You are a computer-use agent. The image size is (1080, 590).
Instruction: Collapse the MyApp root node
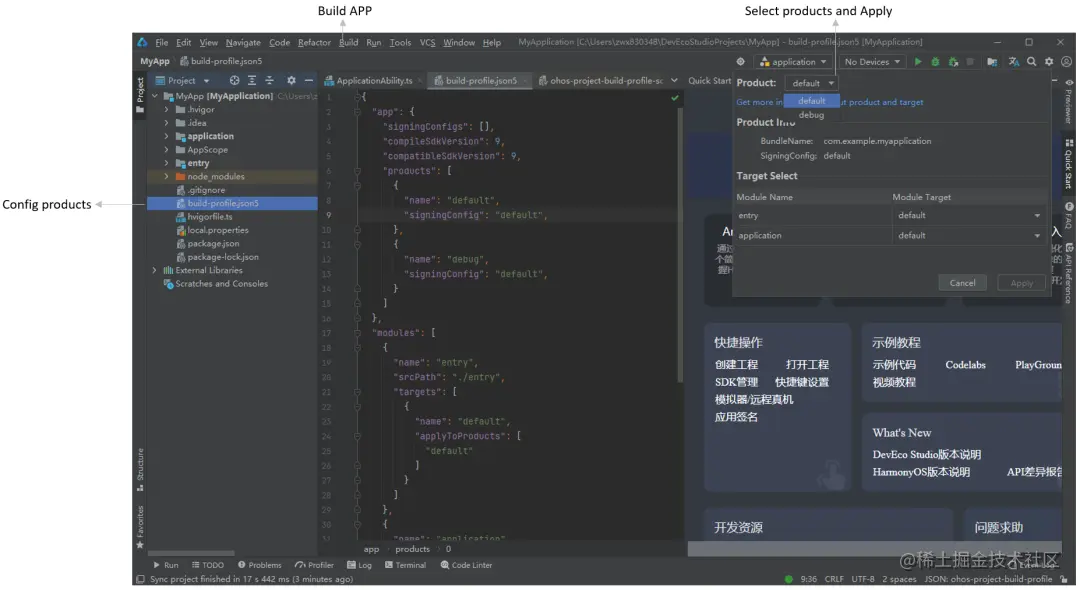point(154,96)
